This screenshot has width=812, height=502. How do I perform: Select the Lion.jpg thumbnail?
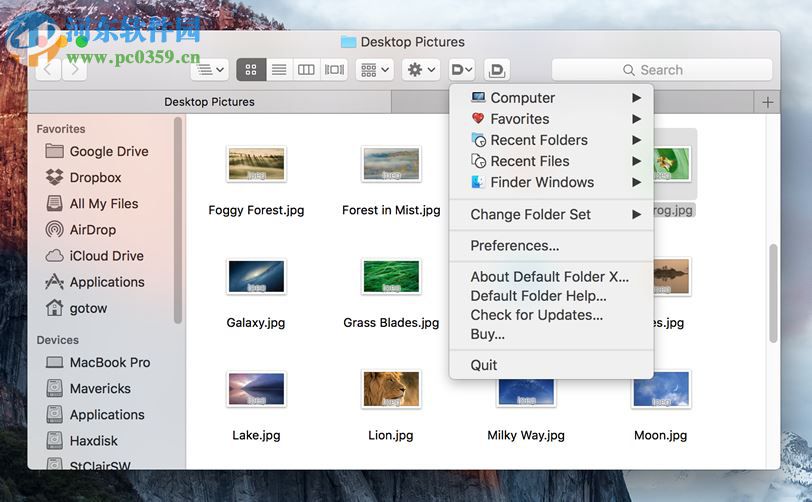click(391, 389)
